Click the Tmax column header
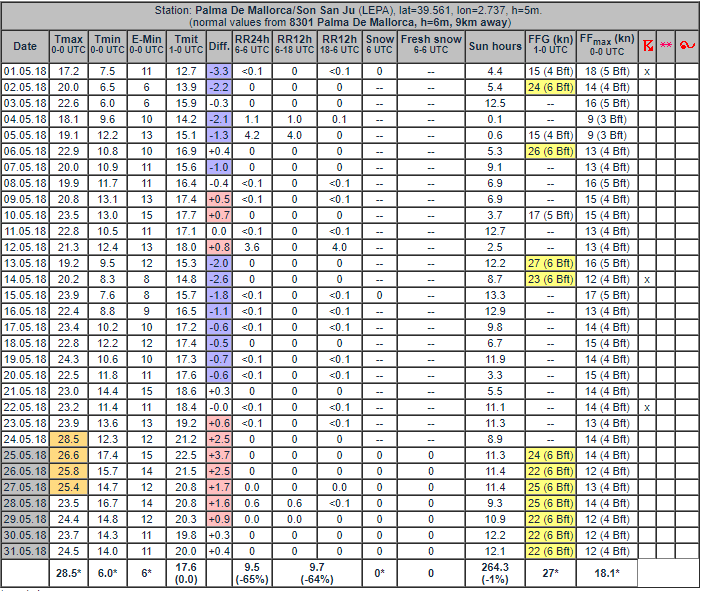This screenshot has width=702, height=591. 68,46
